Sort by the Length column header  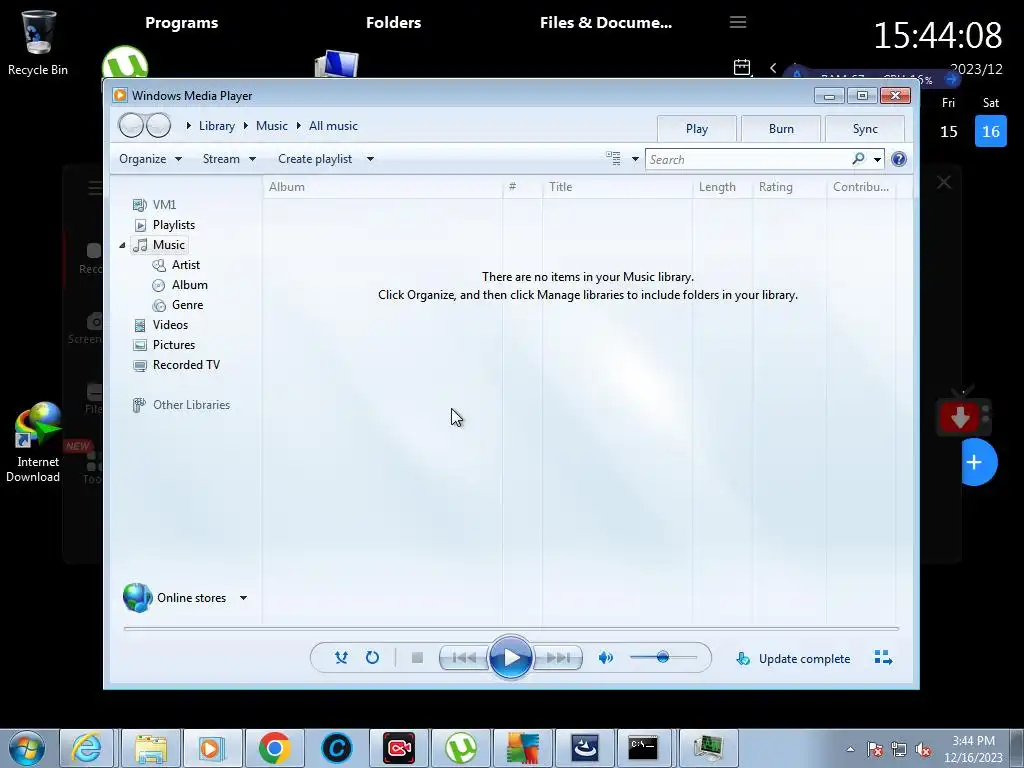(x=722, y=187)
